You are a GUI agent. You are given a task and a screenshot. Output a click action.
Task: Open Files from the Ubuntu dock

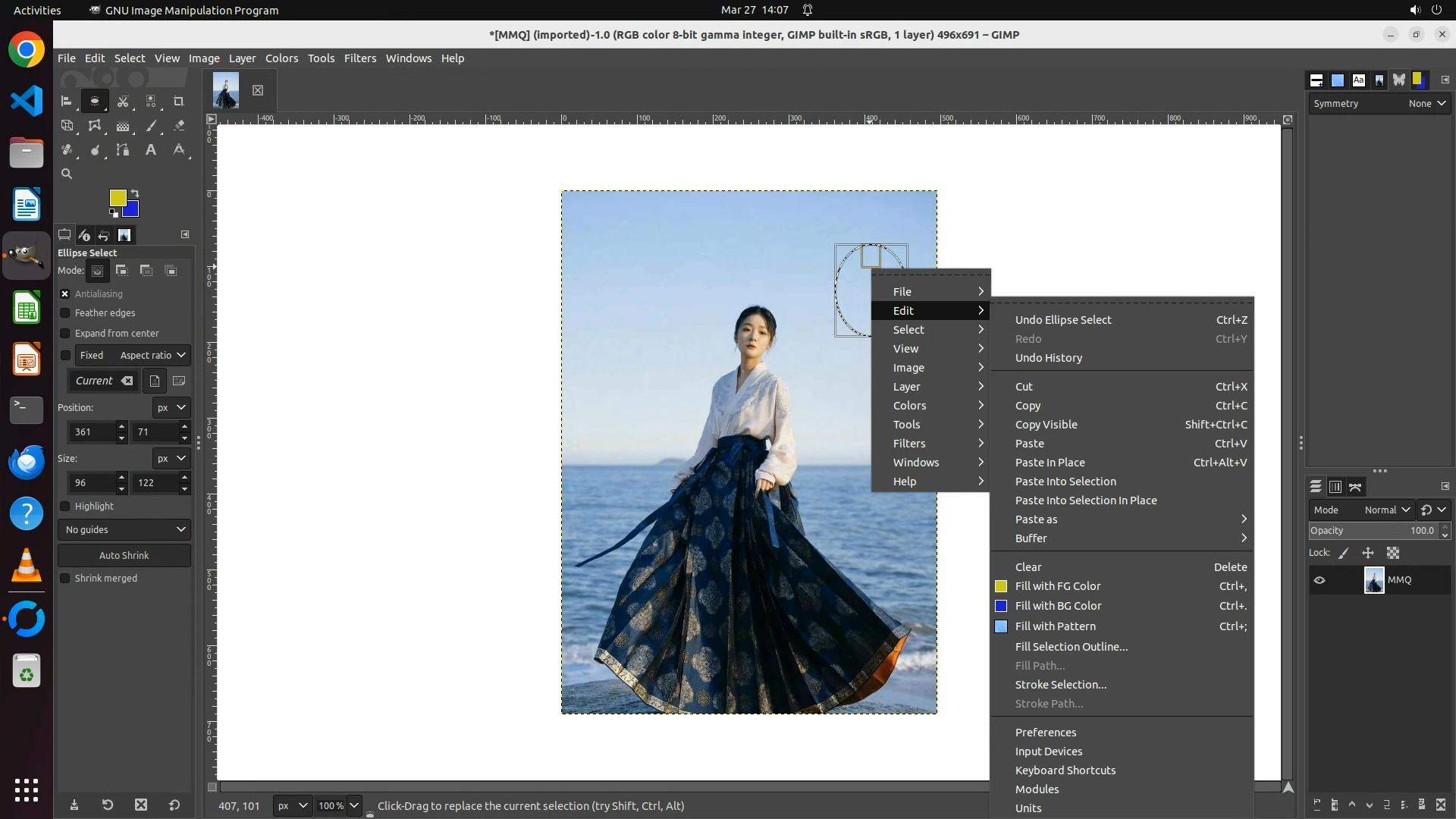click(27, 152)
